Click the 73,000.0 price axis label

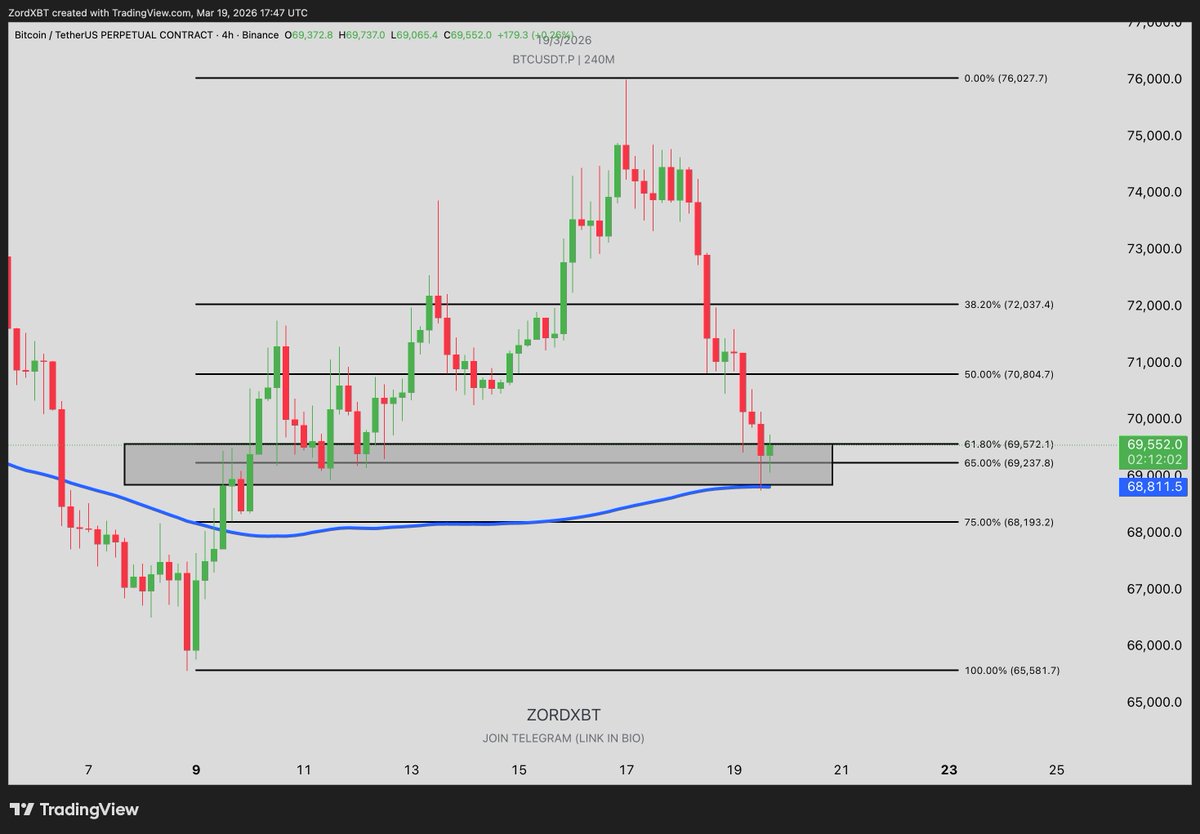[x=1156, y=249]
